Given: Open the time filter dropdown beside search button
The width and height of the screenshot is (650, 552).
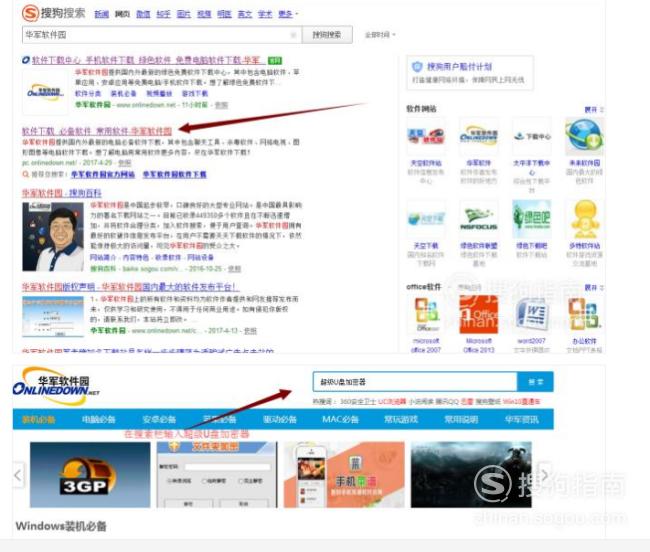Looking at the screenshot, I should [x=380, y=35].
